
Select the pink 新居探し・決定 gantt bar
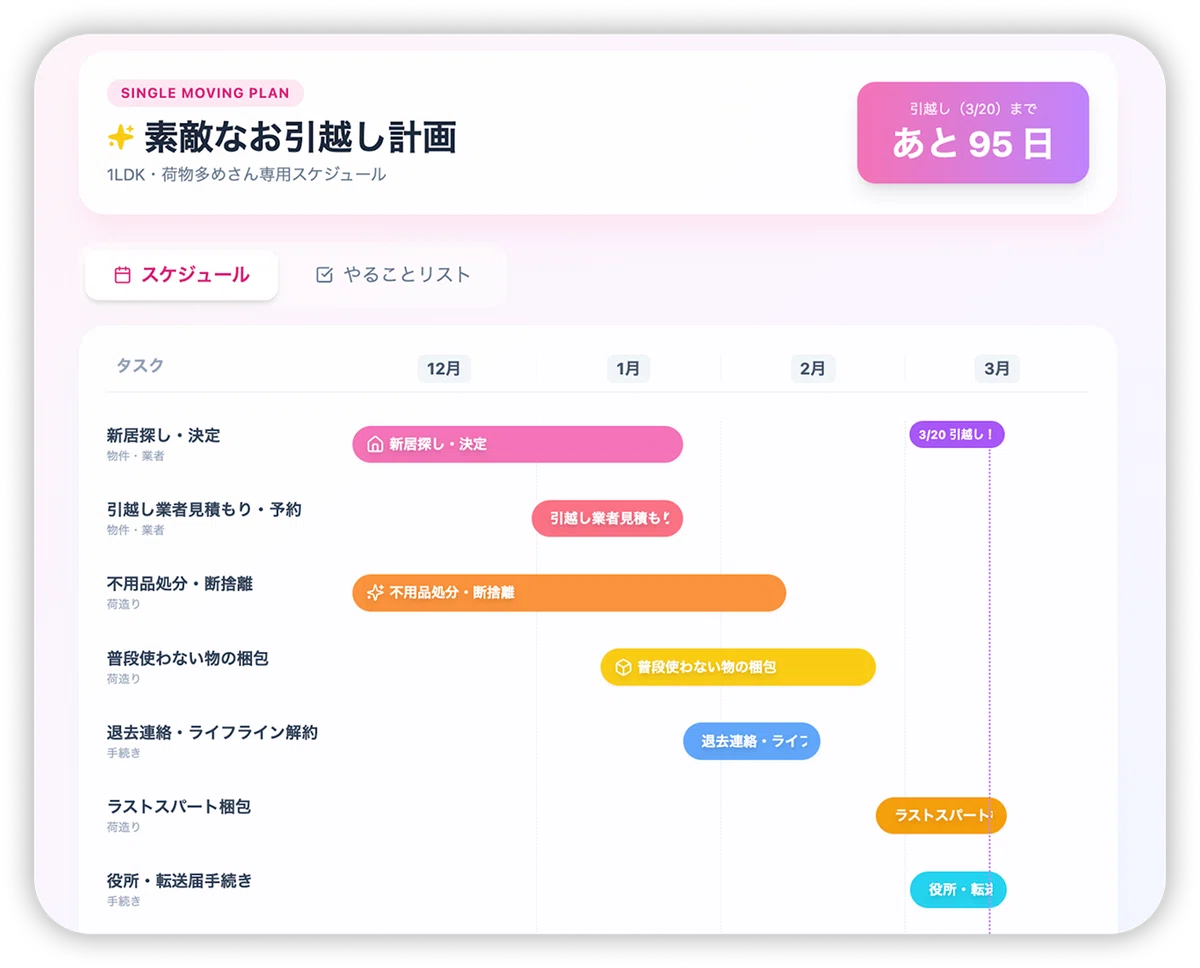(518, 444)
